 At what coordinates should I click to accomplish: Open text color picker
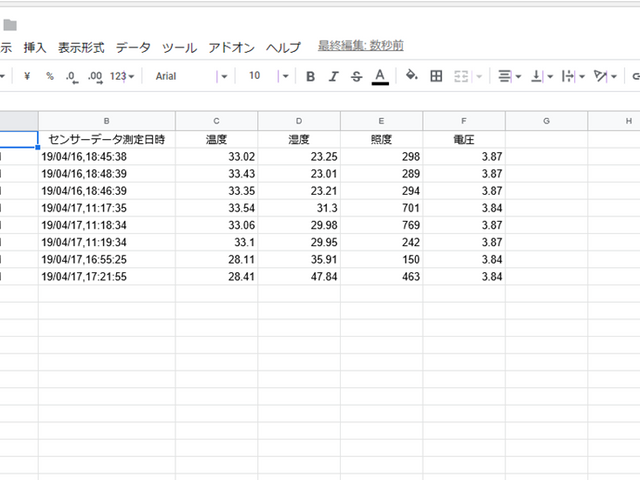(380, 76)
